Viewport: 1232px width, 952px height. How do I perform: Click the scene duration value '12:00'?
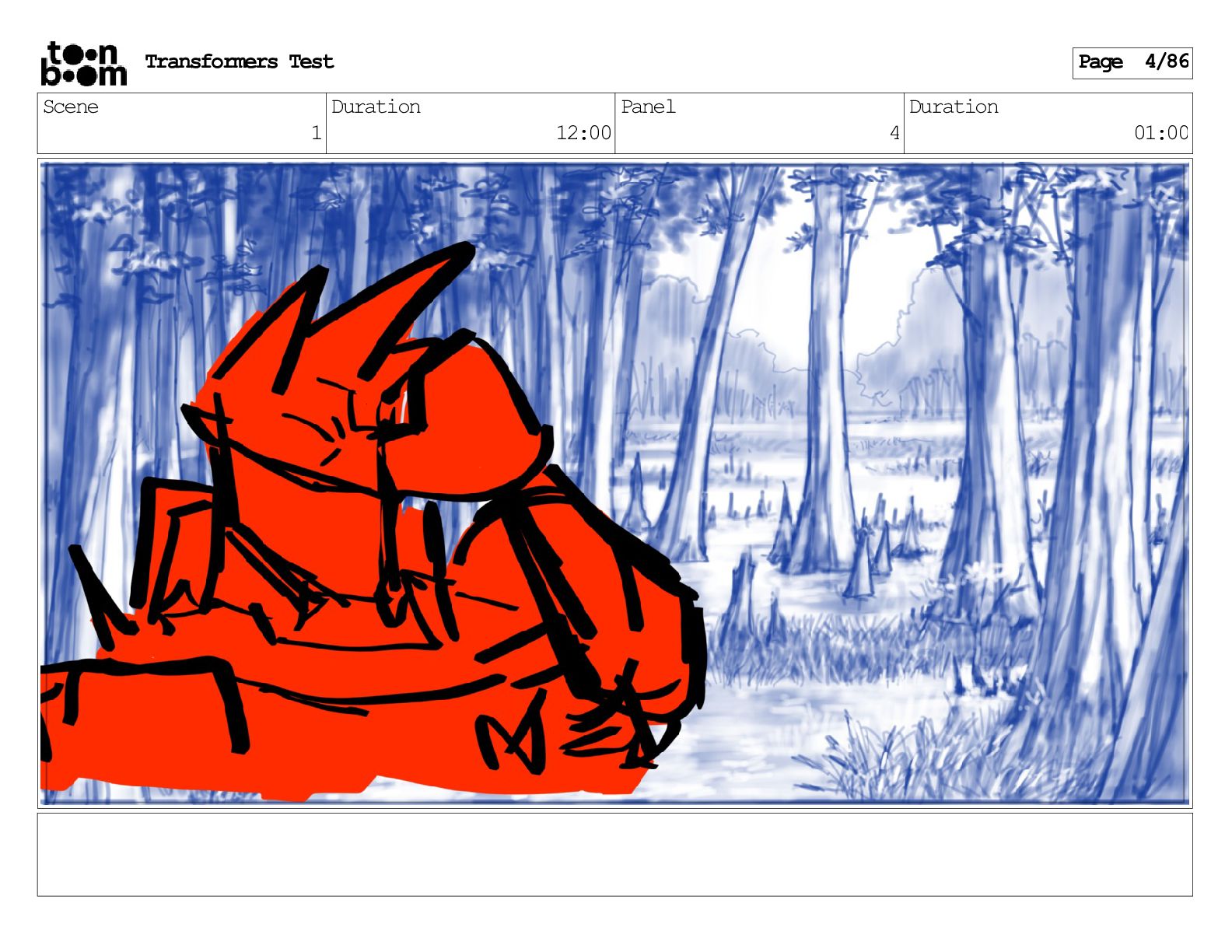583,133
